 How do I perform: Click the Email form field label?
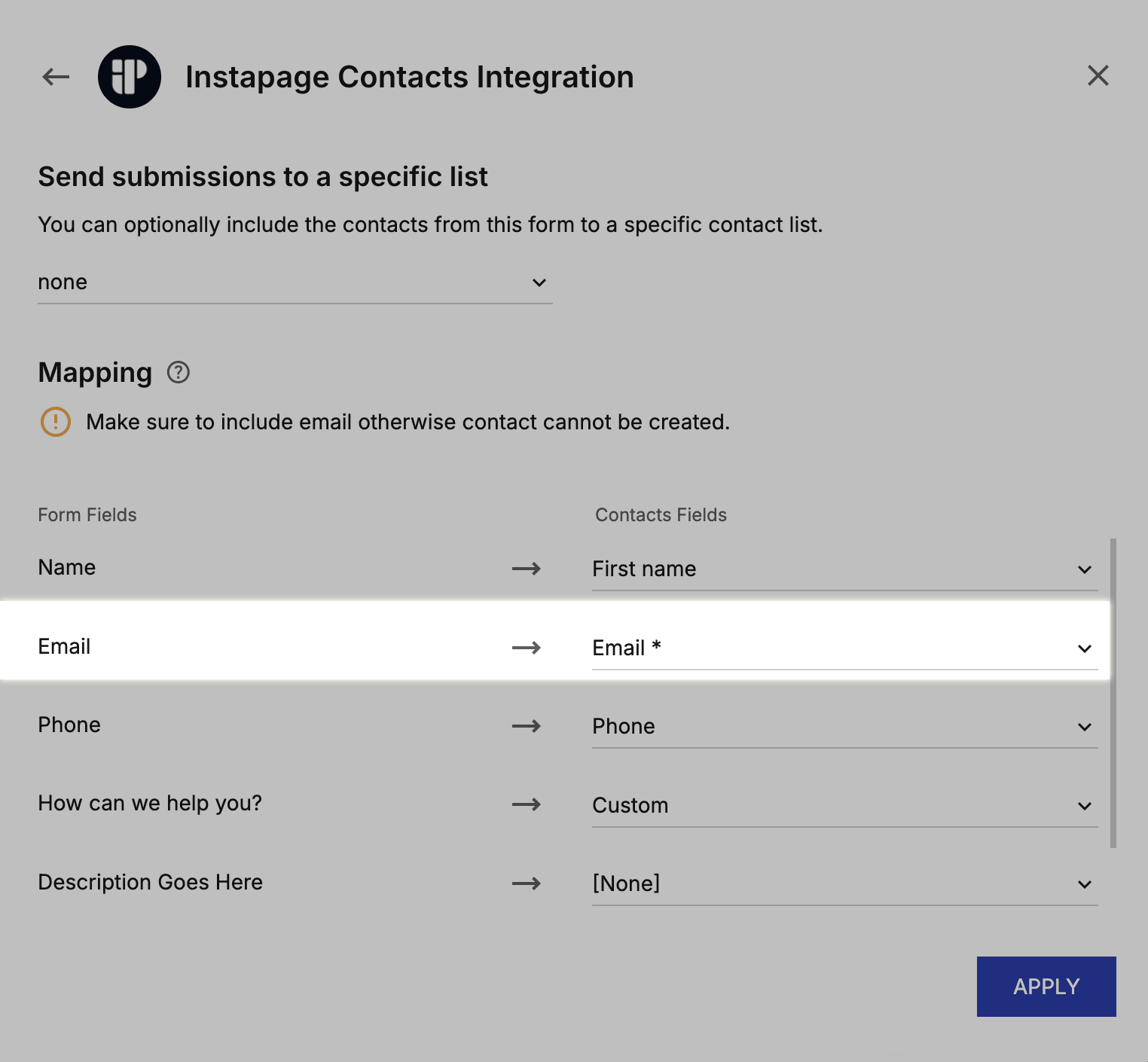tap(65, 647)
